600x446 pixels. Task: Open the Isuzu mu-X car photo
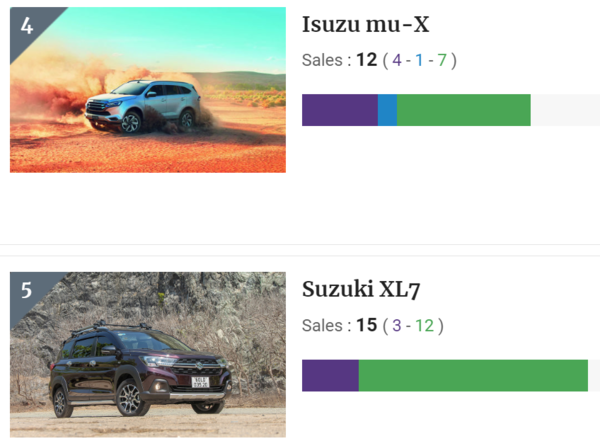pos(148,90)
